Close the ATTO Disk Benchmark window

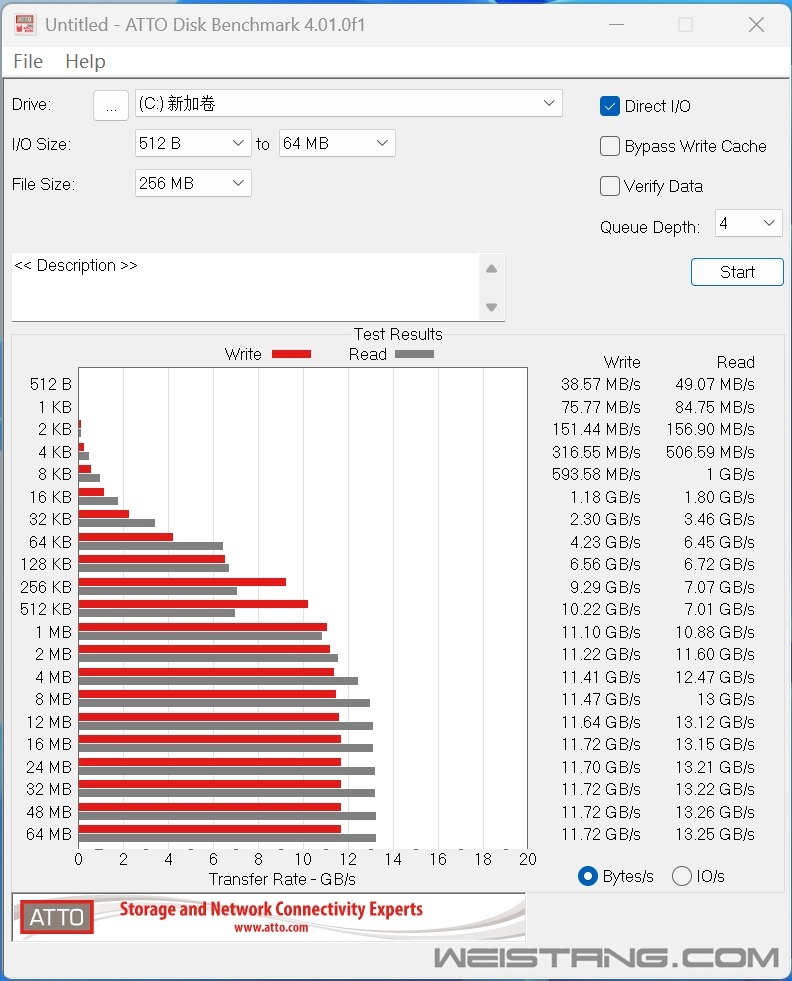[756, 24]
